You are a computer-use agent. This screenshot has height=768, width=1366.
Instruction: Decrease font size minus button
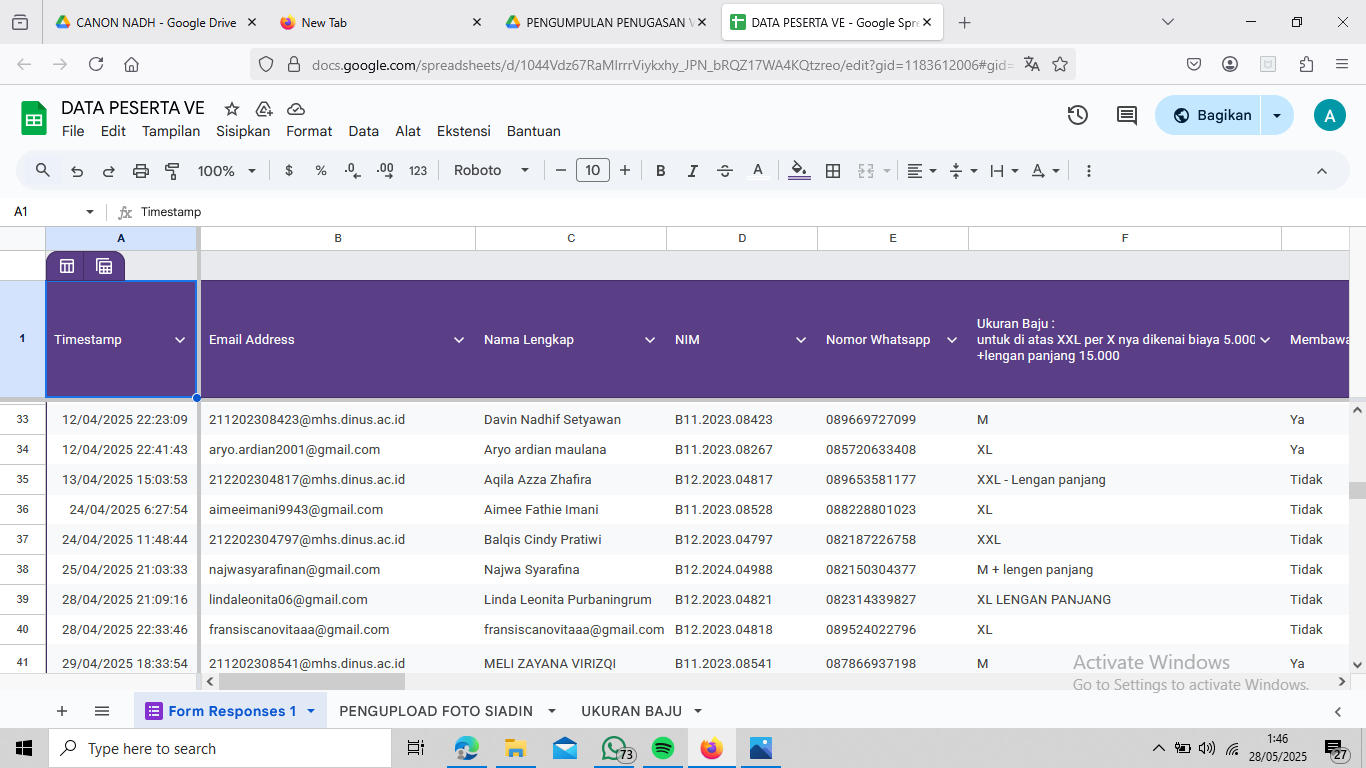click(561, 171)
